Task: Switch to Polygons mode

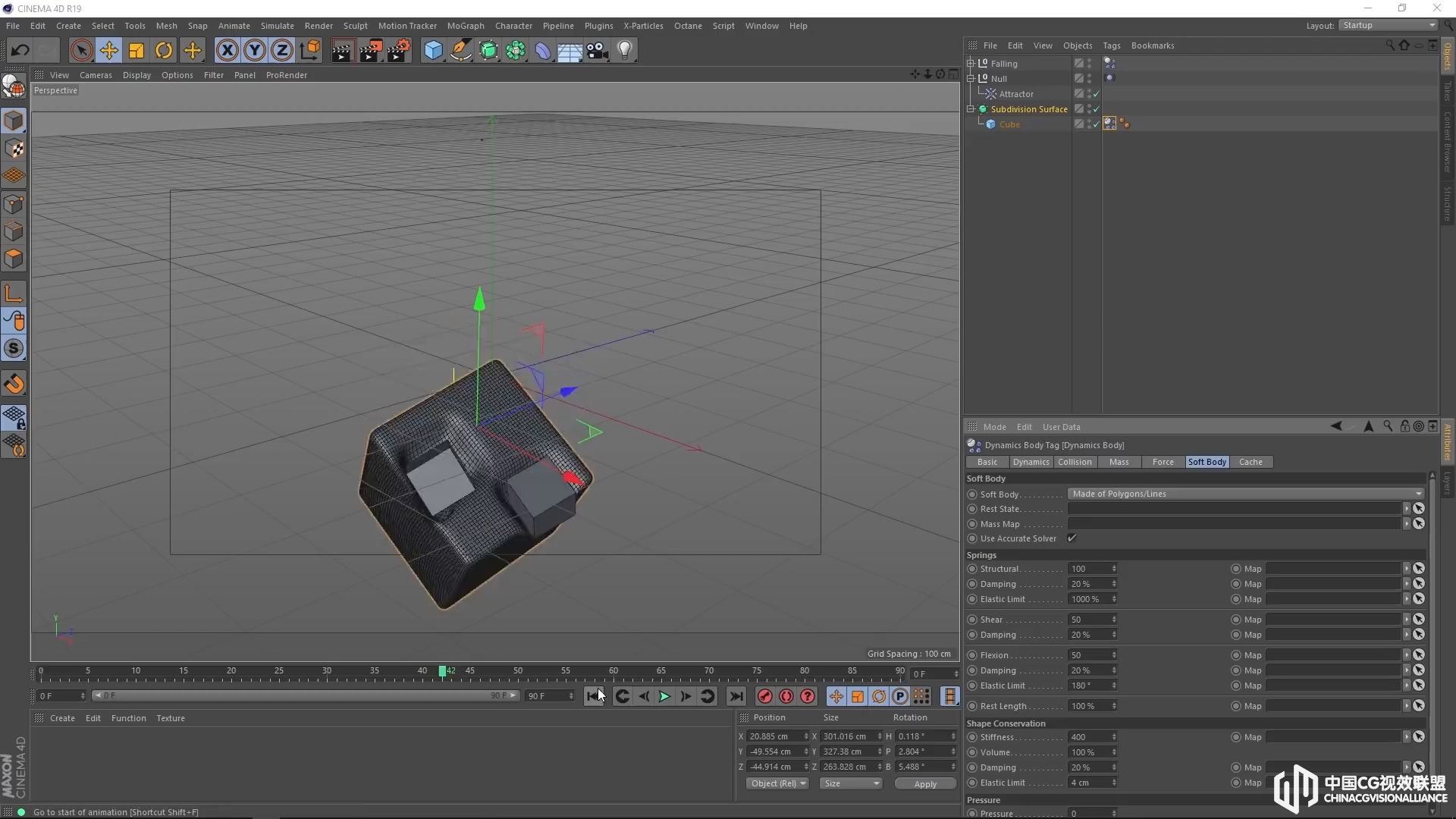Action: (14, 259)
